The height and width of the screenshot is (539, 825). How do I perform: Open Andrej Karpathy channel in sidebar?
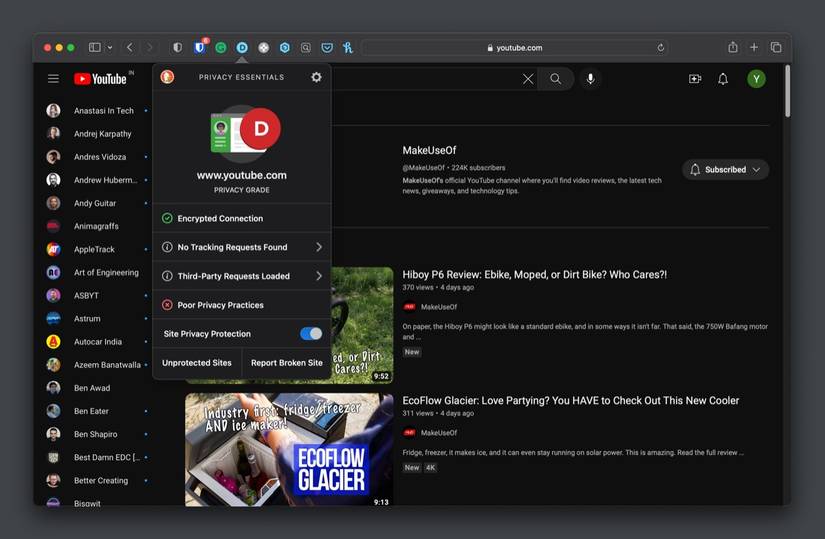pos(102,134)
